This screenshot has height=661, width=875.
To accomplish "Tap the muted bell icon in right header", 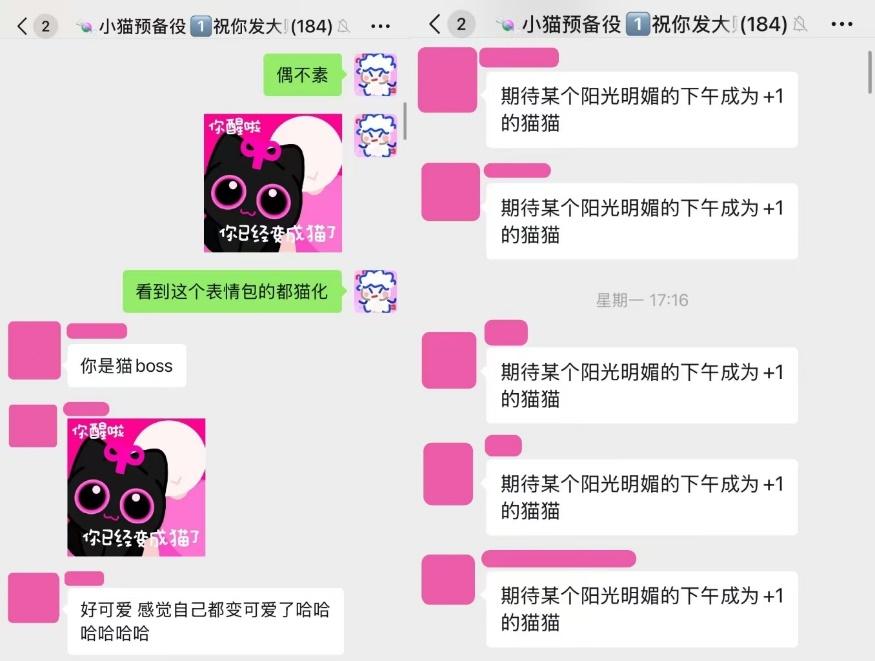I will [800, 25].
